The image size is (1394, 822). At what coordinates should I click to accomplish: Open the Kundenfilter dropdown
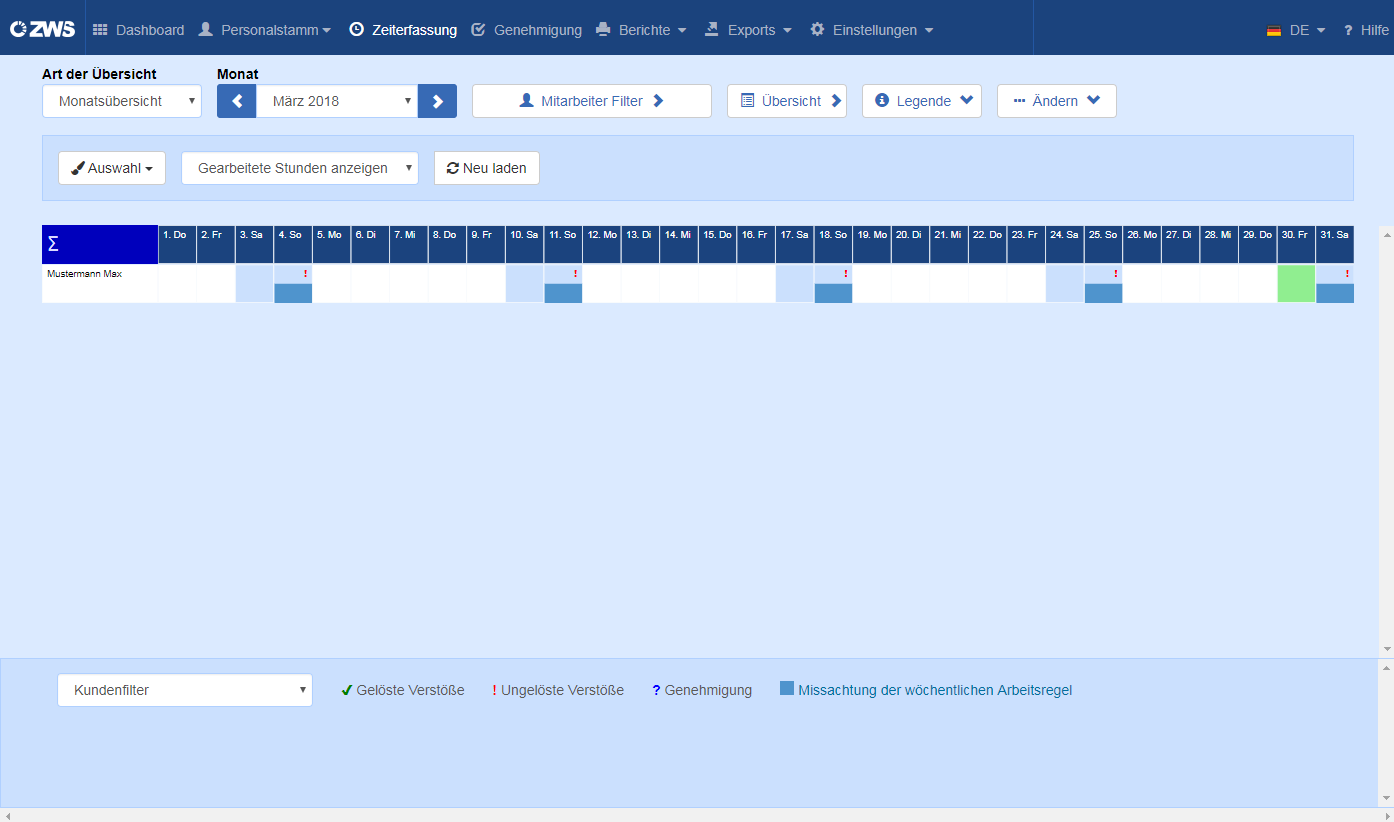(185, 690)
